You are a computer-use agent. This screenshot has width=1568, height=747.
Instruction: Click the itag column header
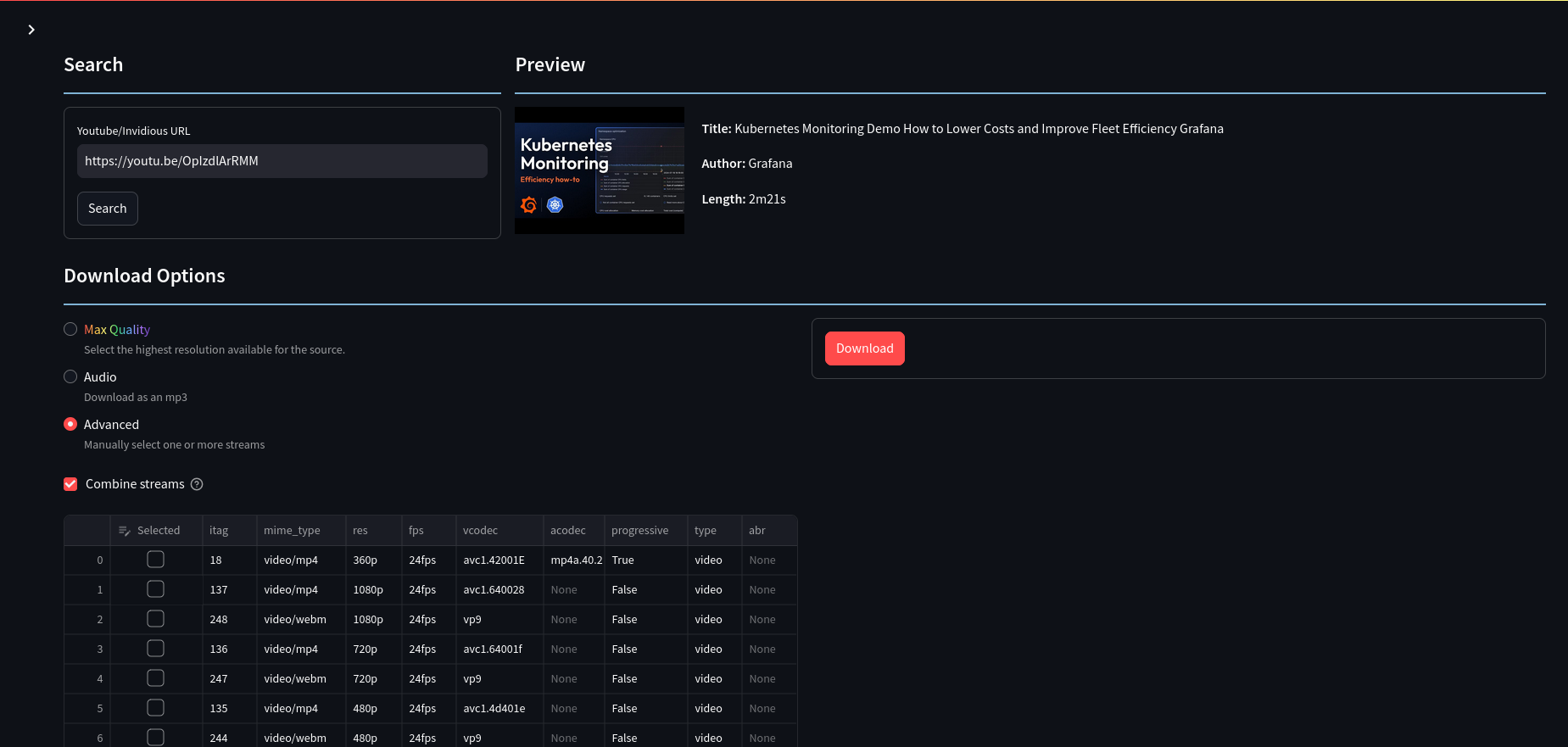219,531
